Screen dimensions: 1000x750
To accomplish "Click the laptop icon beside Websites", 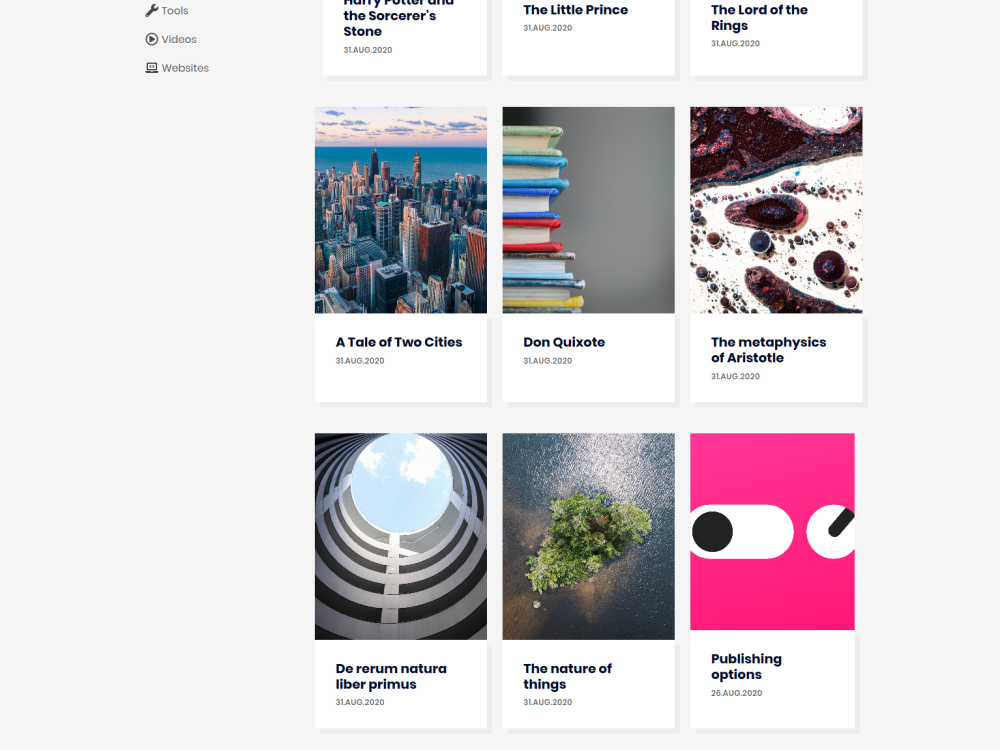I will (x=150, y=66).
